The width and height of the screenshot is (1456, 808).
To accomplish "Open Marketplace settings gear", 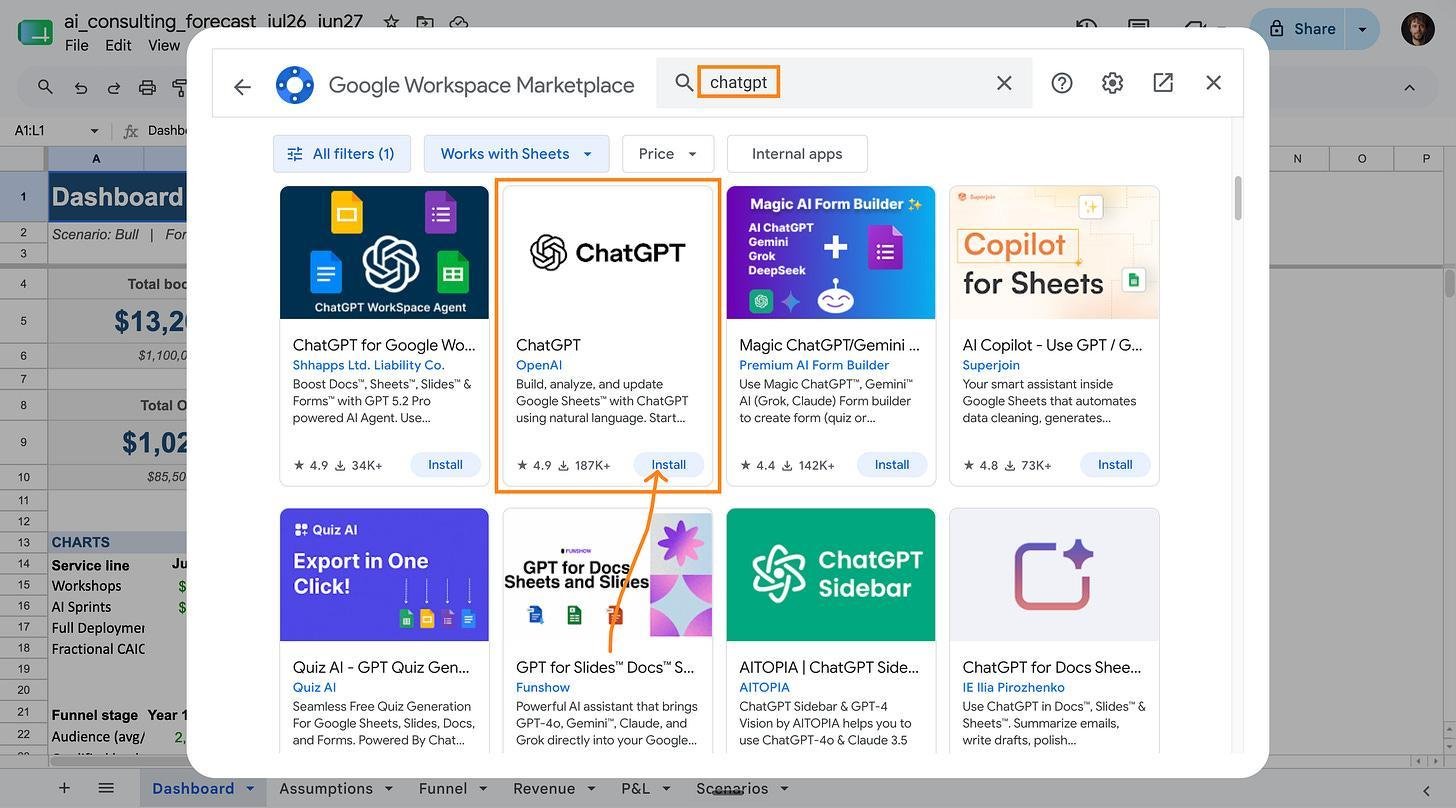I will click(x=1112, y=83).
